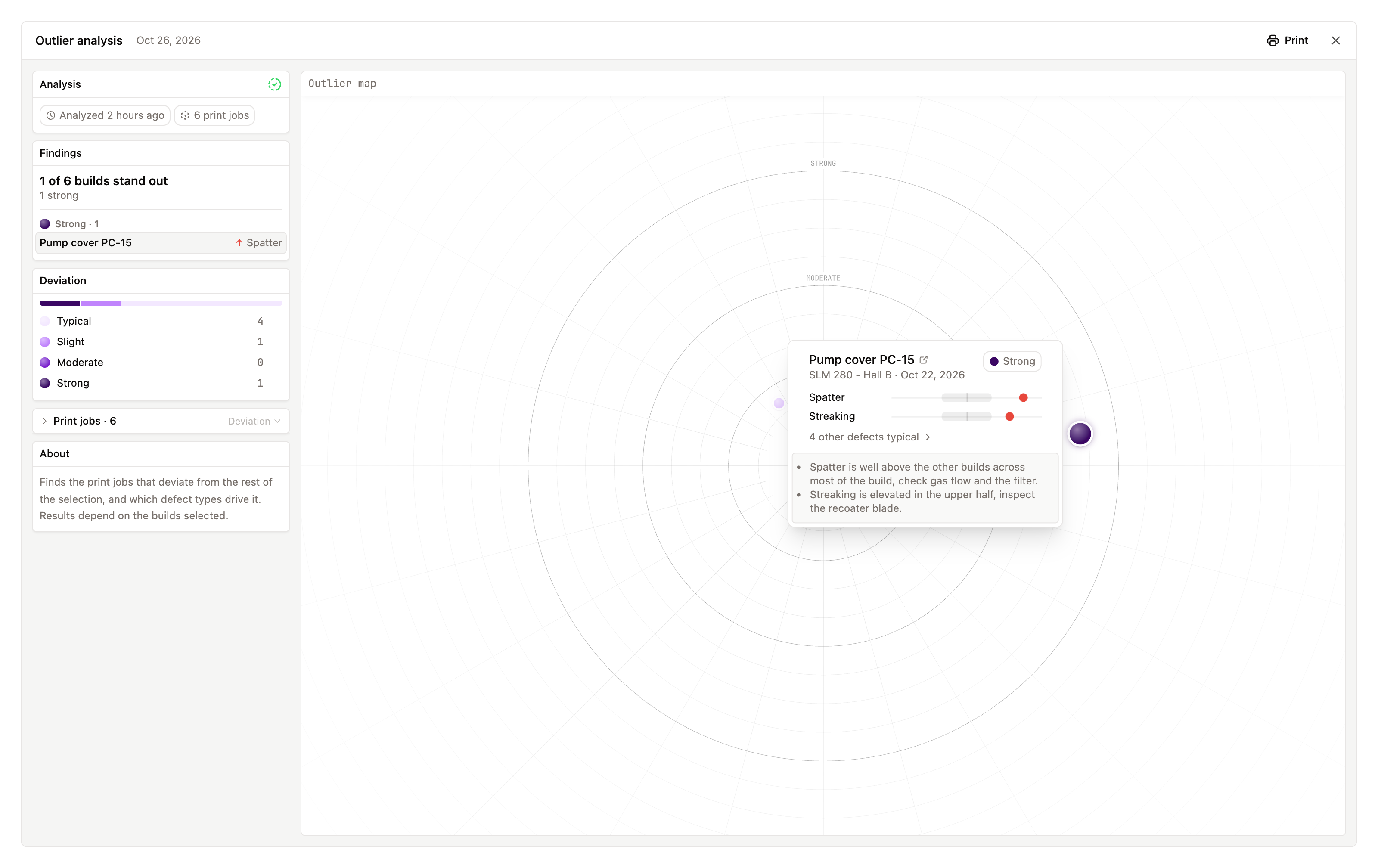Click the Spatter red marker on slider

coord(1023,398)
